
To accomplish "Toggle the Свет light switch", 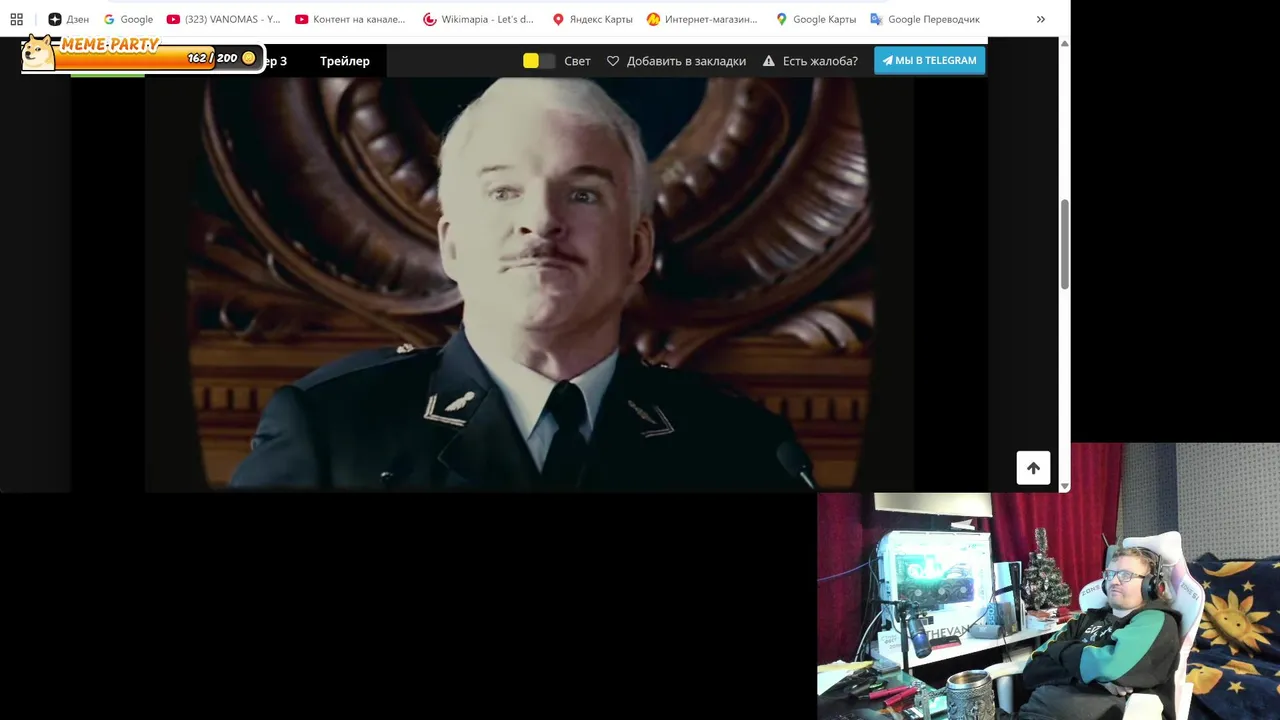I will click(x=539, y=61).
